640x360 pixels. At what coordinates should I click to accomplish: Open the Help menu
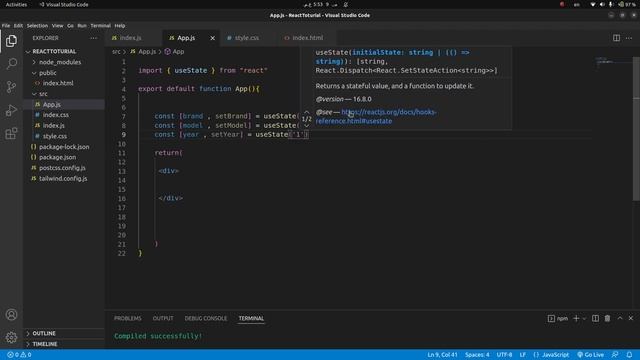point(120,25)
